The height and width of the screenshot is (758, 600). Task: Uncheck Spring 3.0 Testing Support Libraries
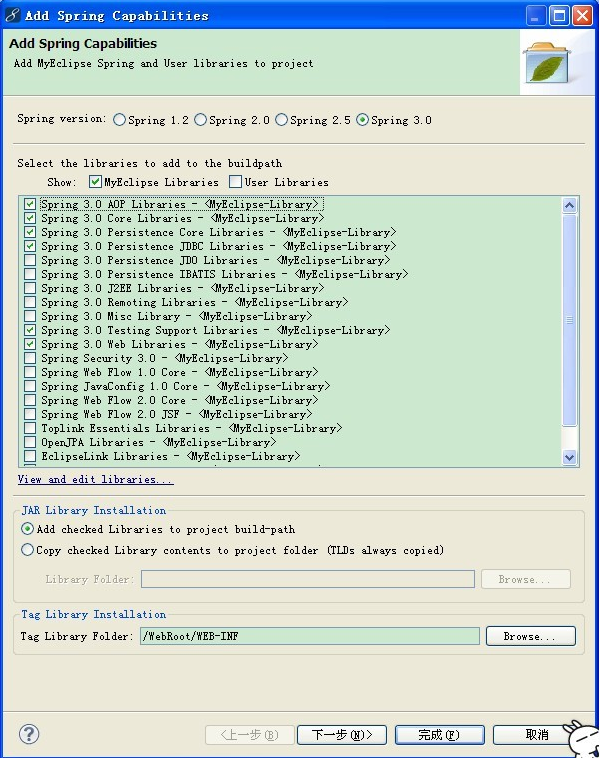[x=30, y=331]
